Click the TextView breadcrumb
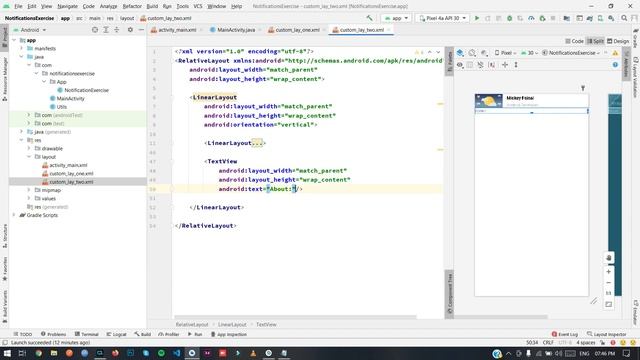The height and width of the screenshot is (360, 640). (x=266, y=324)
